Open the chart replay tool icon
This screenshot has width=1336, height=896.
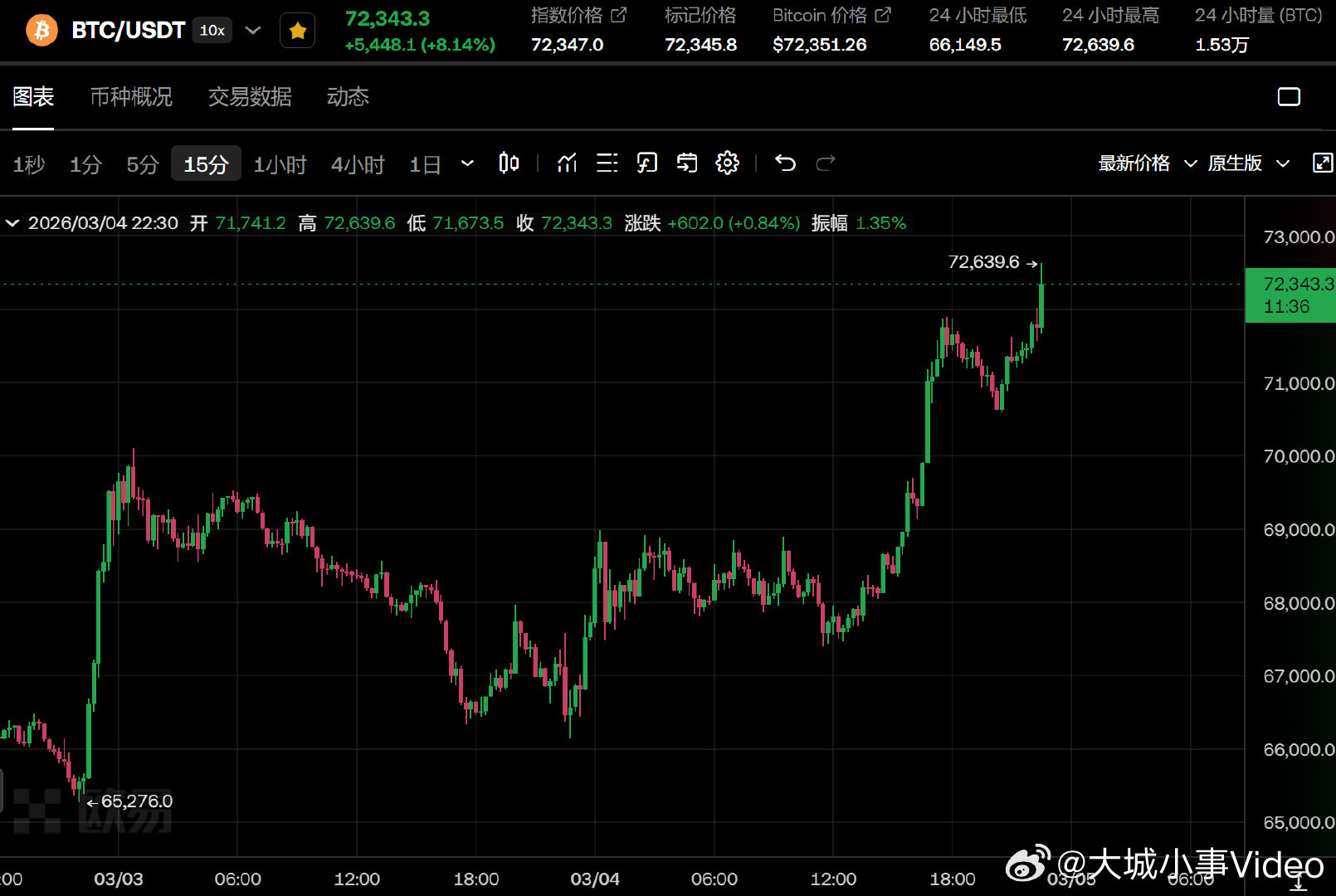pos(686,163)
